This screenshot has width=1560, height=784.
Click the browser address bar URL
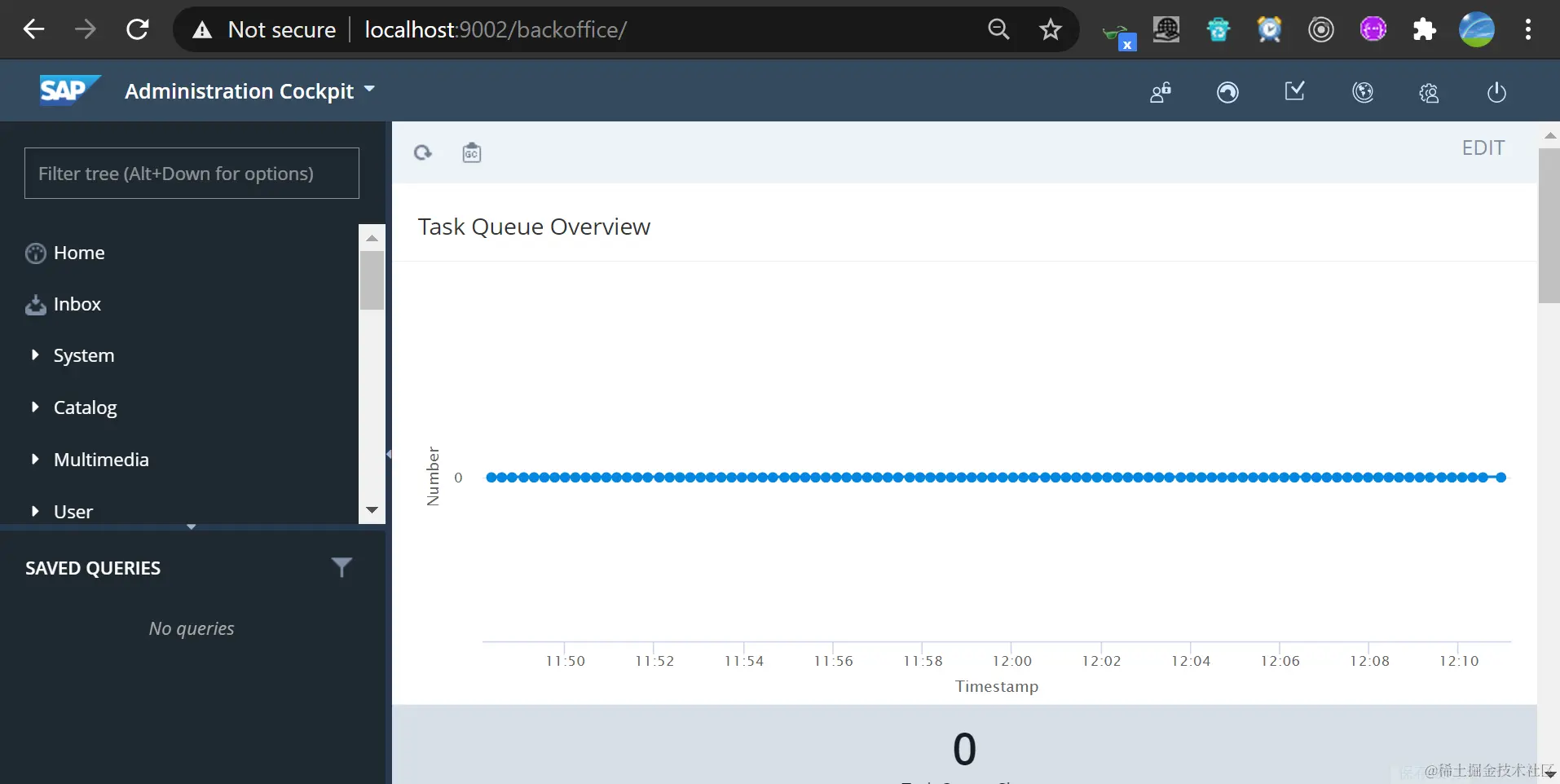click(x=496, y=30)
